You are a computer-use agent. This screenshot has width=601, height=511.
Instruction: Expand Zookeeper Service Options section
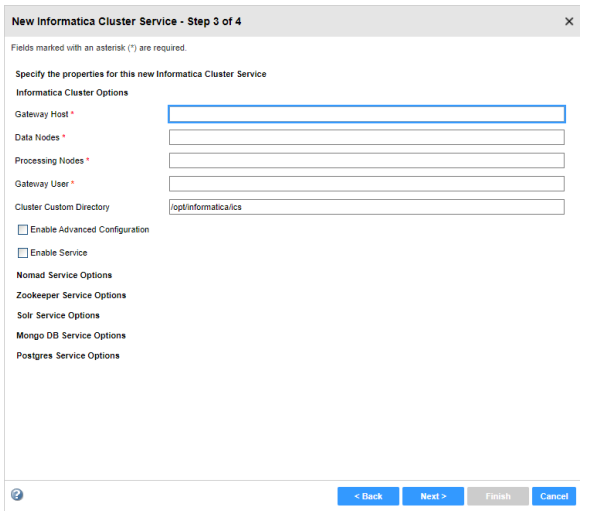coord(71,295)
